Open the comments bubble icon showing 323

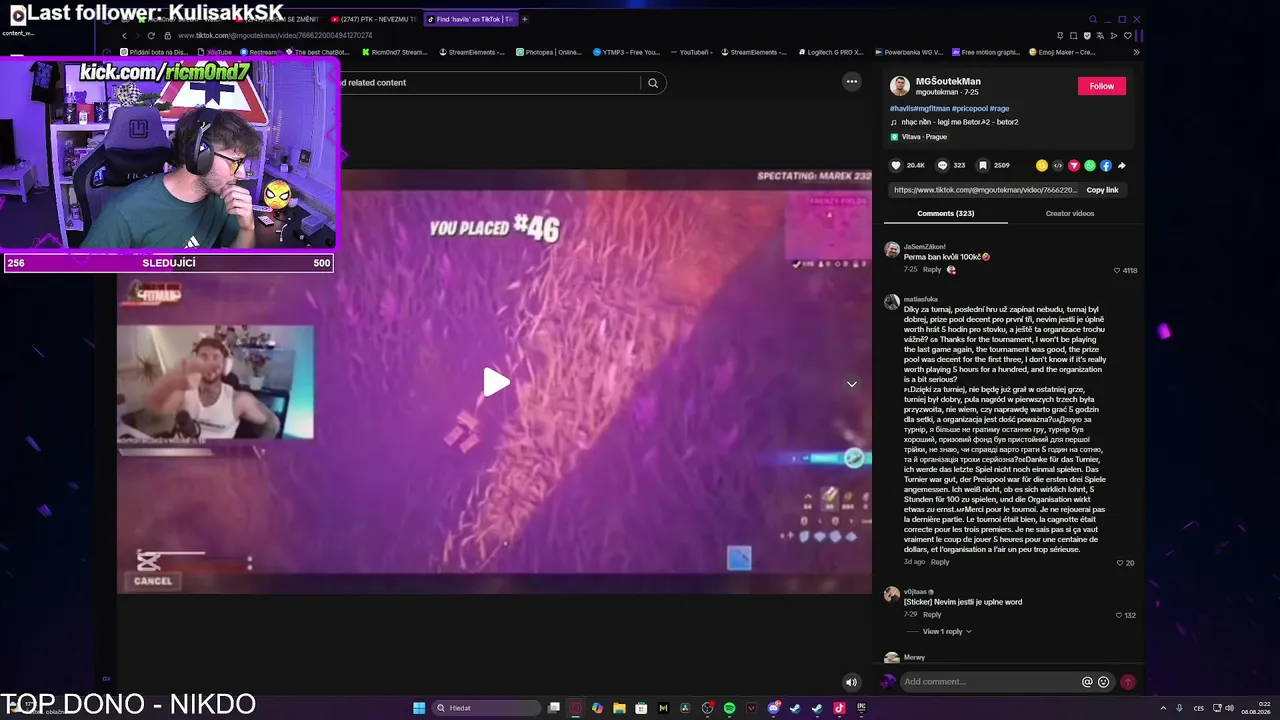942,165
